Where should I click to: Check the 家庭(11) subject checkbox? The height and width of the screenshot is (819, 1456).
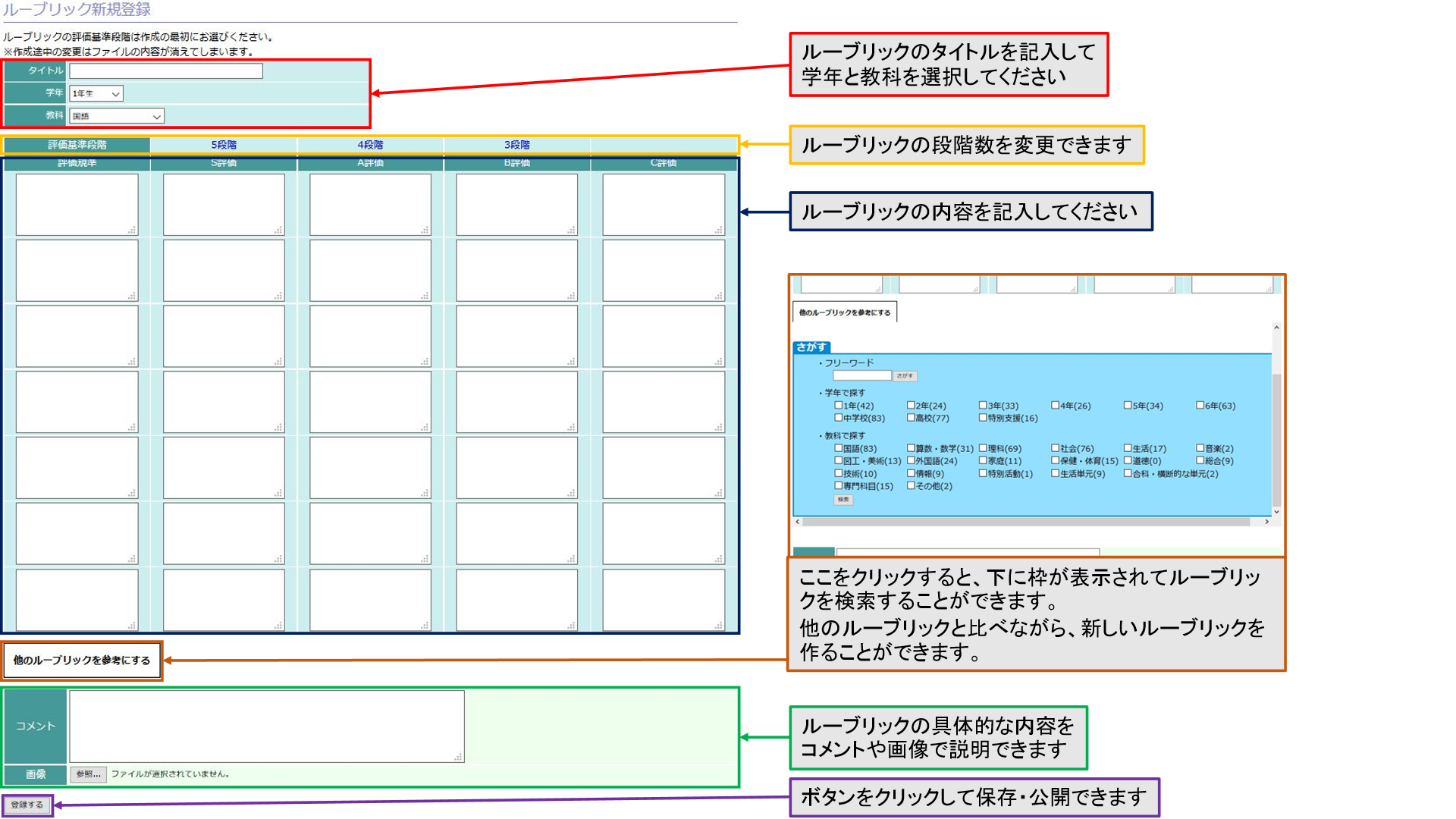(983, 460)
